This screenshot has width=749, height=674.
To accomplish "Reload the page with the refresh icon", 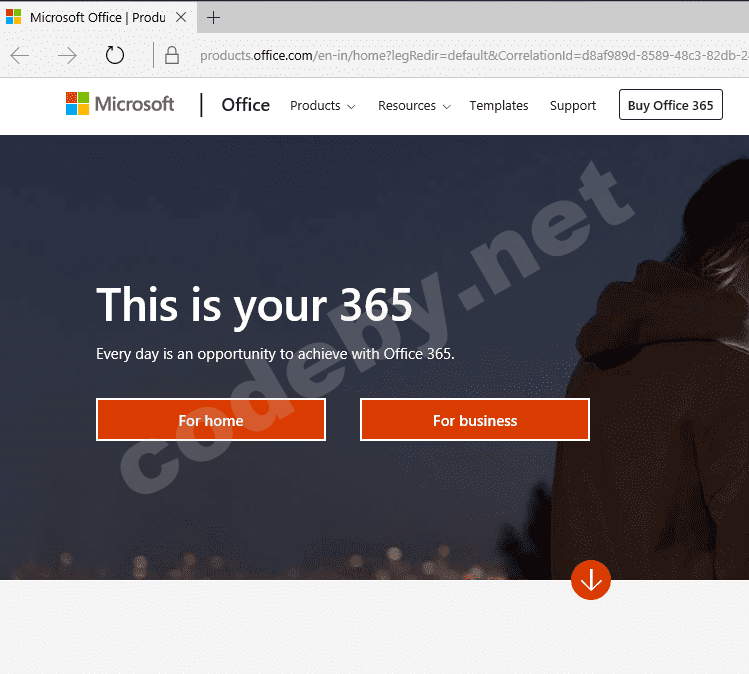I will point(115,55).
